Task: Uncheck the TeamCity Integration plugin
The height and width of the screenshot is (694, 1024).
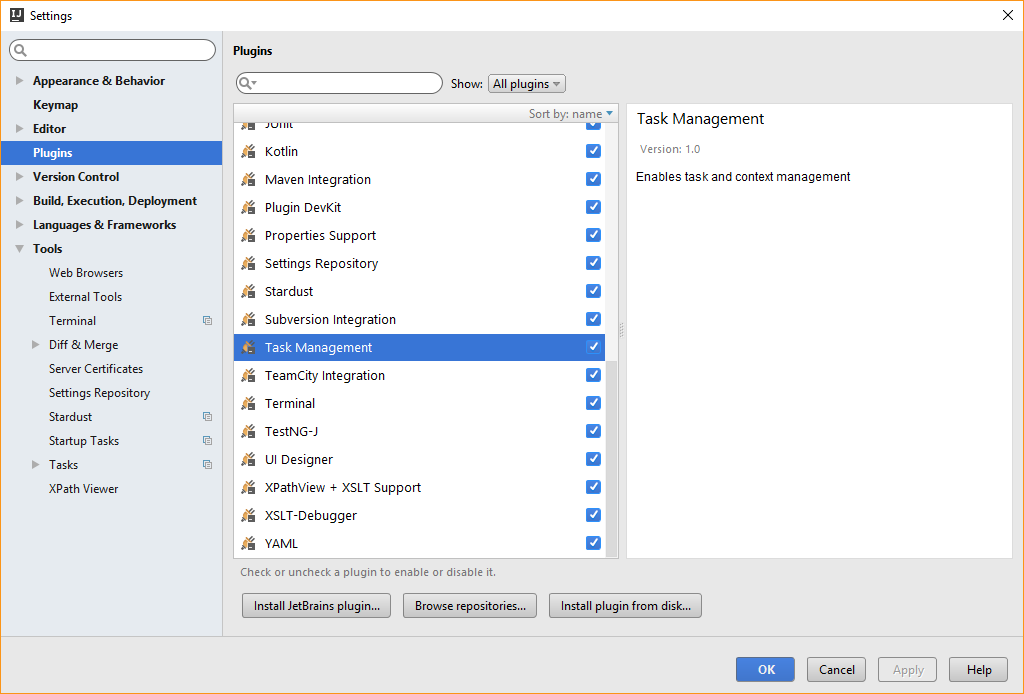Action: click(x=593, y=375)
